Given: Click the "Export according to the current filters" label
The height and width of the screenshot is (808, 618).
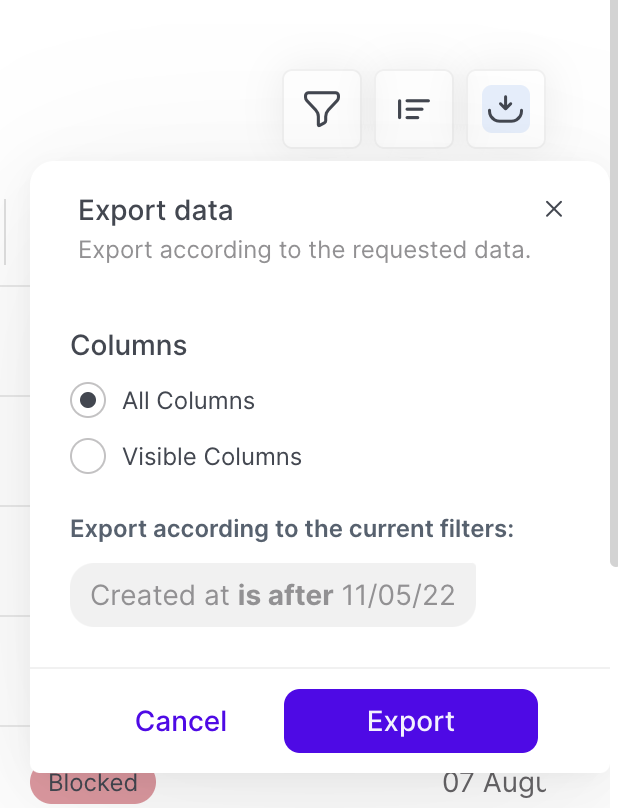Looking at the screenshot, I should pos(292,528).
